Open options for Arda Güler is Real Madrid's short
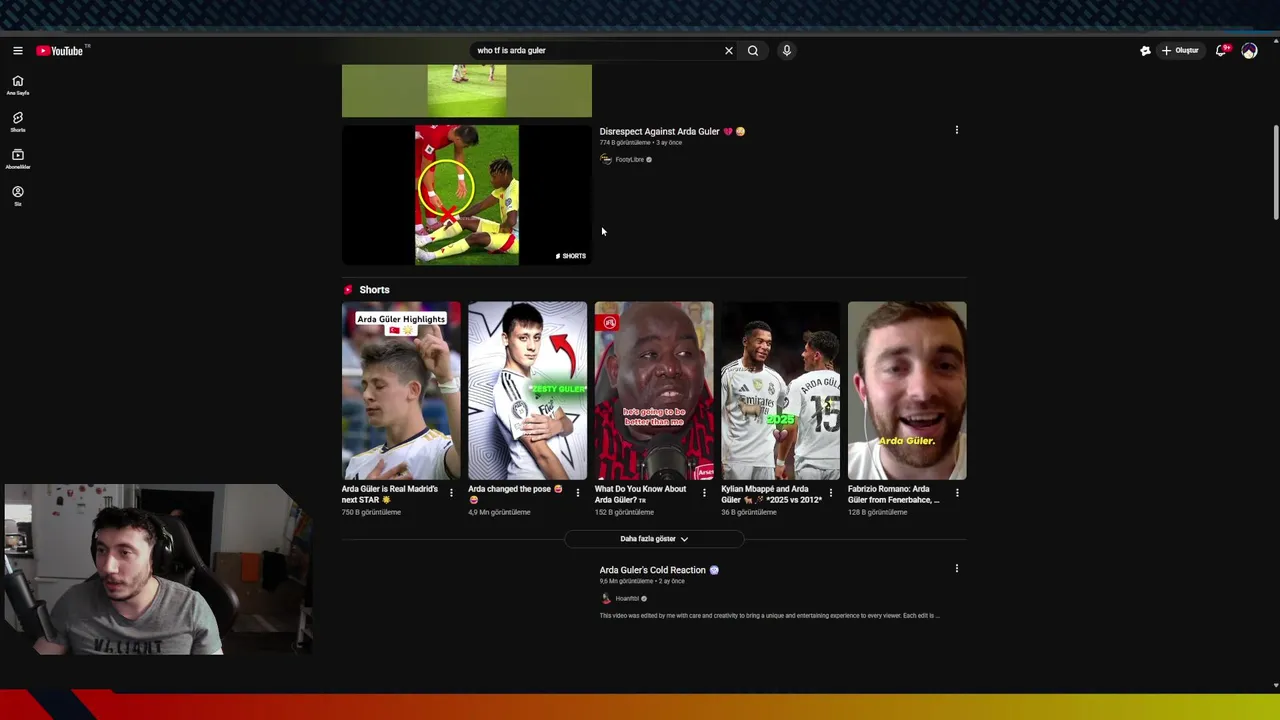This screenshot has height=720, width=1280. coord(451,493)
